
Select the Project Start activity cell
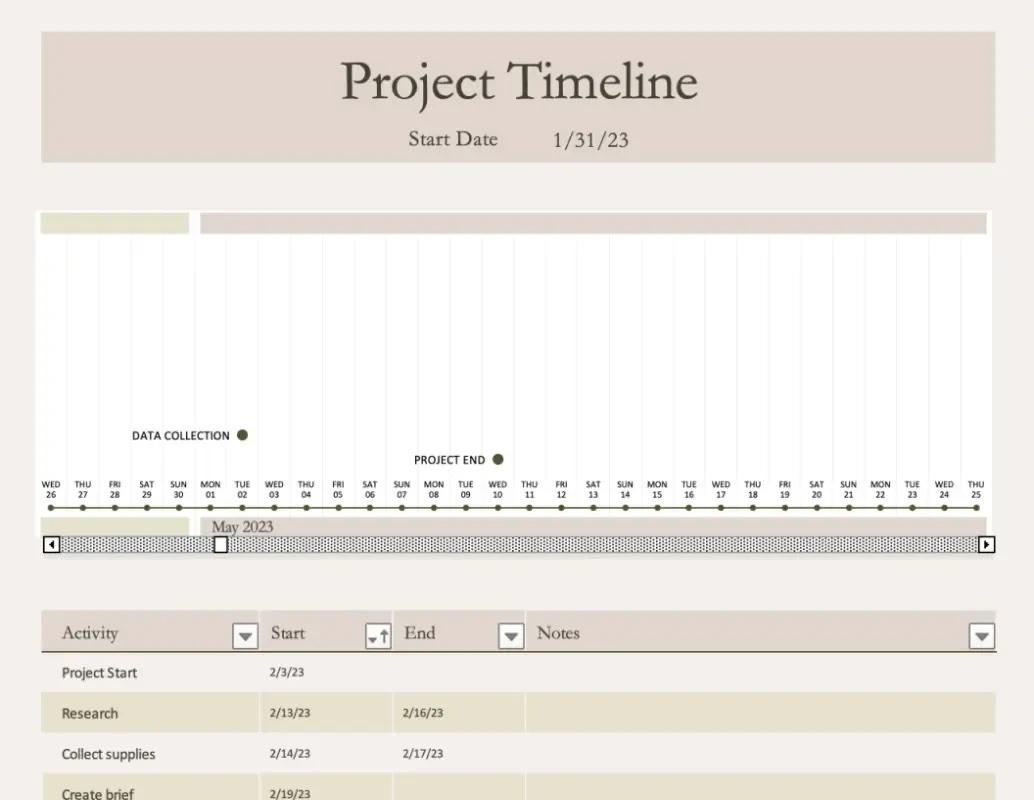click(150, 673)
